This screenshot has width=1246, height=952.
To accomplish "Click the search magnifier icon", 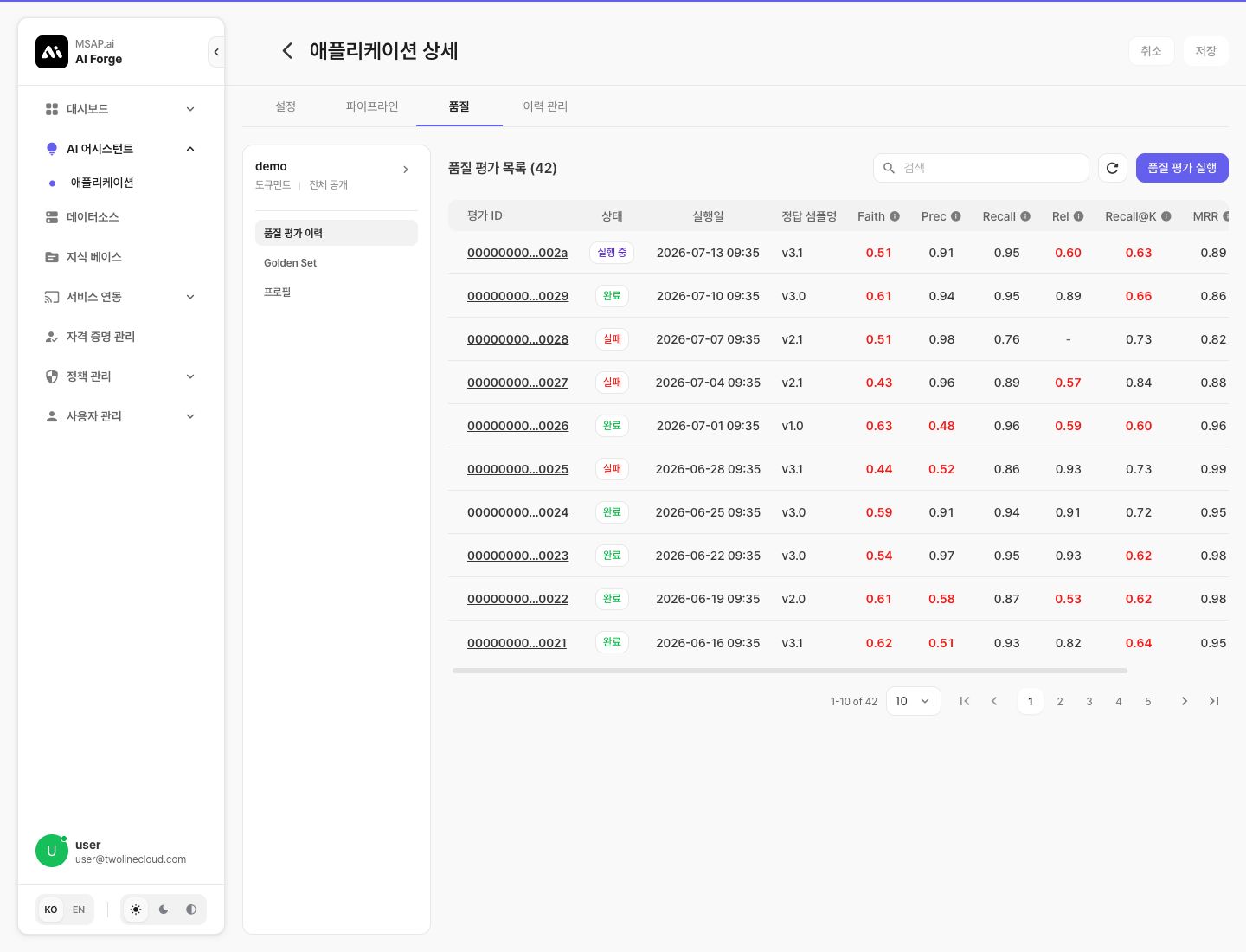I will 889,168.
